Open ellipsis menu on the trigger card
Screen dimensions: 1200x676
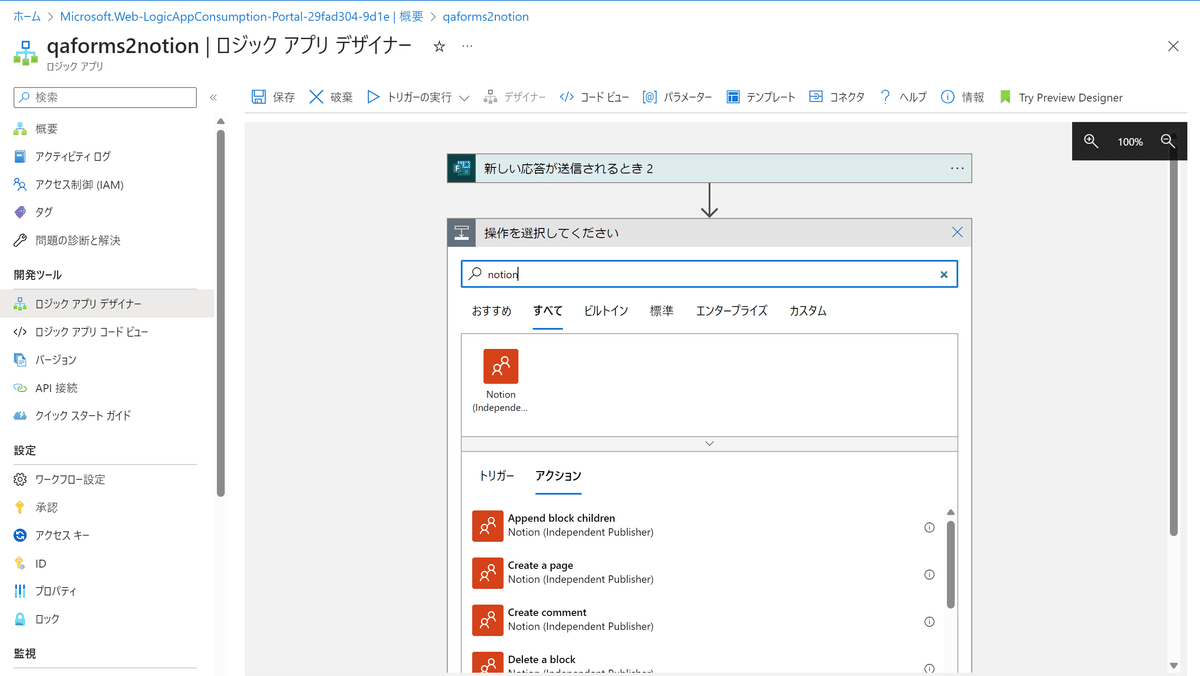(957, 169)
